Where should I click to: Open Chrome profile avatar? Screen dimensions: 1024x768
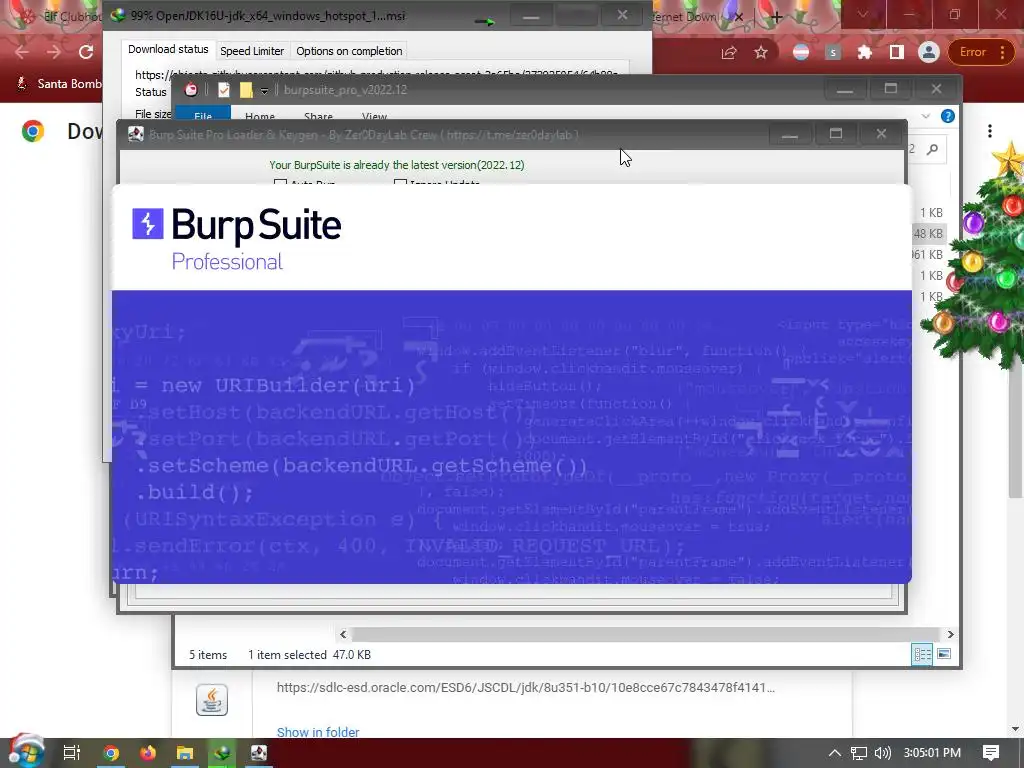(928, 52)
